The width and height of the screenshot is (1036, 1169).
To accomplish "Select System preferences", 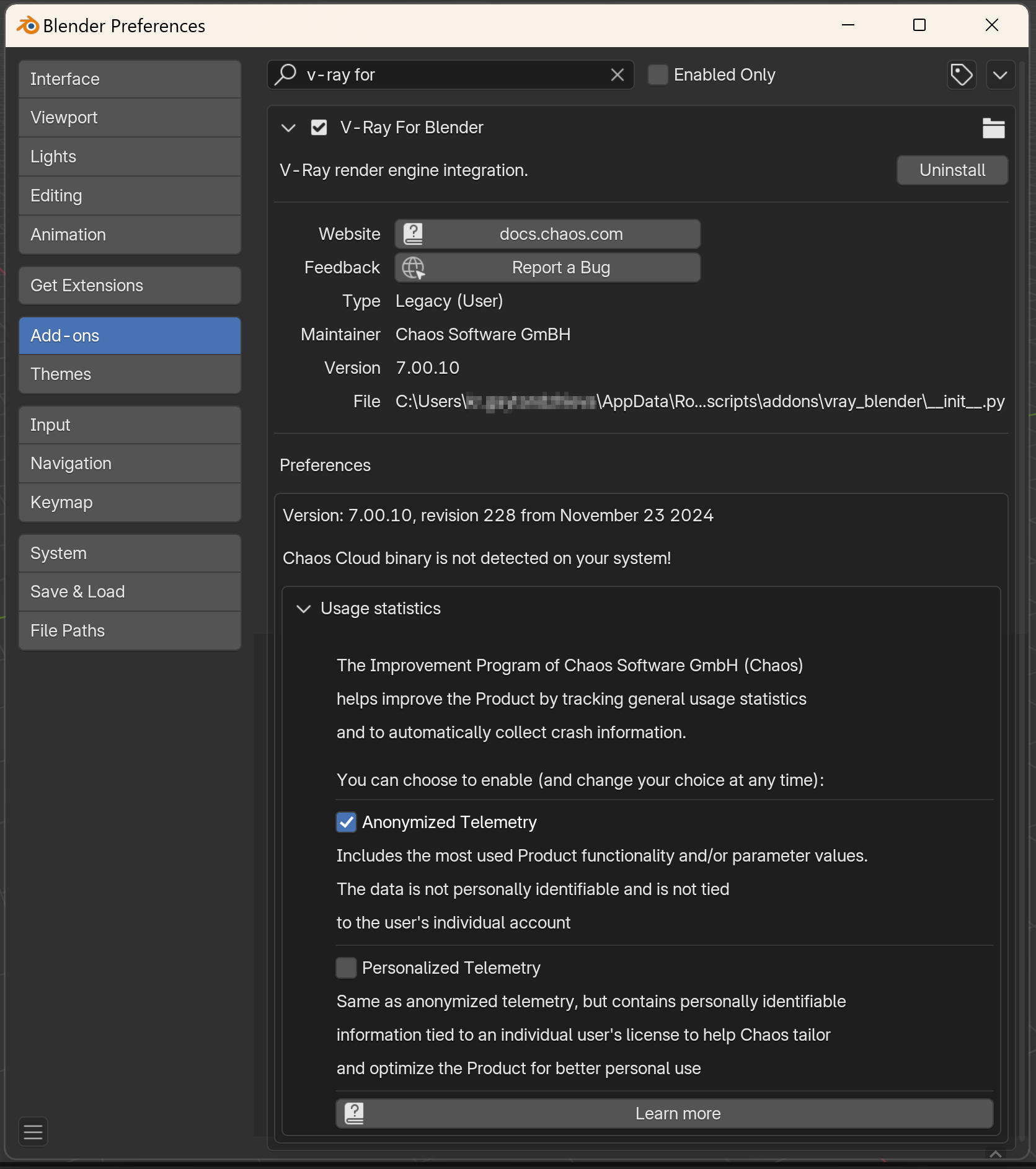I will pos(130,554).
